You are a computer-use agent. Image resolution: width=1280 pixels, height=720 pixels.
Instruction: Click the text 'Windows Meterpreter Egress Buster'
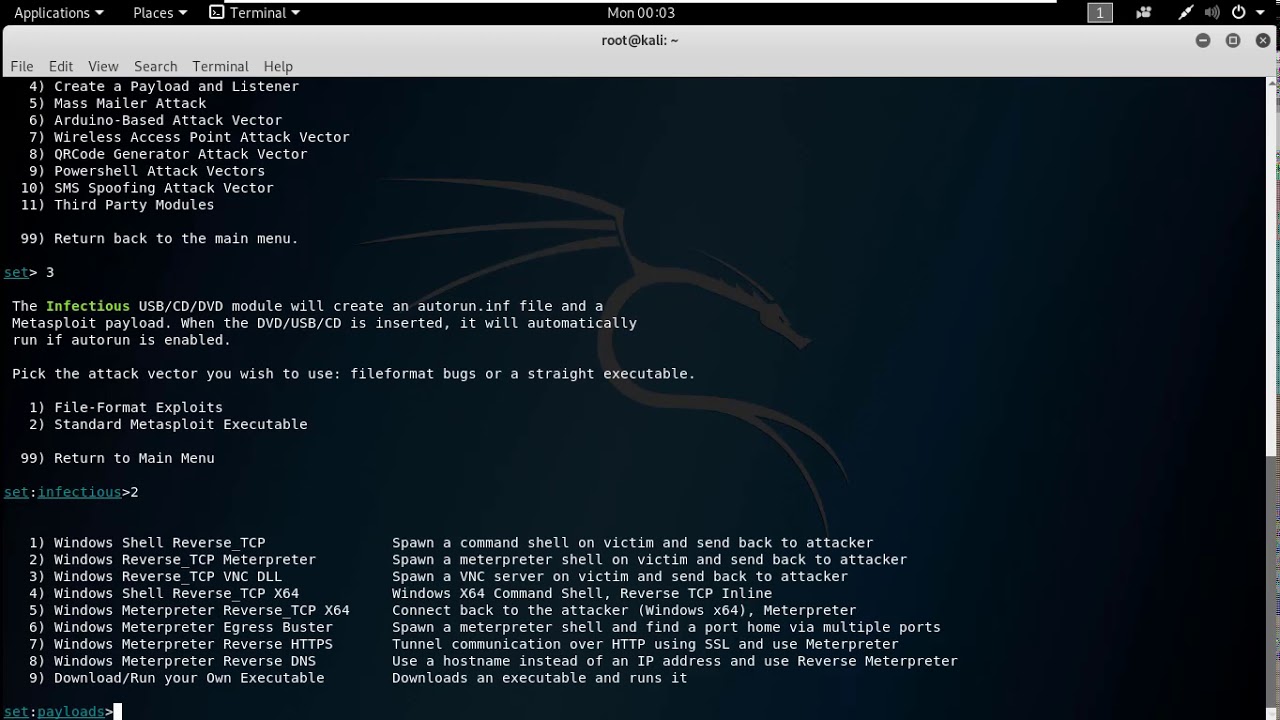[194, 627]
